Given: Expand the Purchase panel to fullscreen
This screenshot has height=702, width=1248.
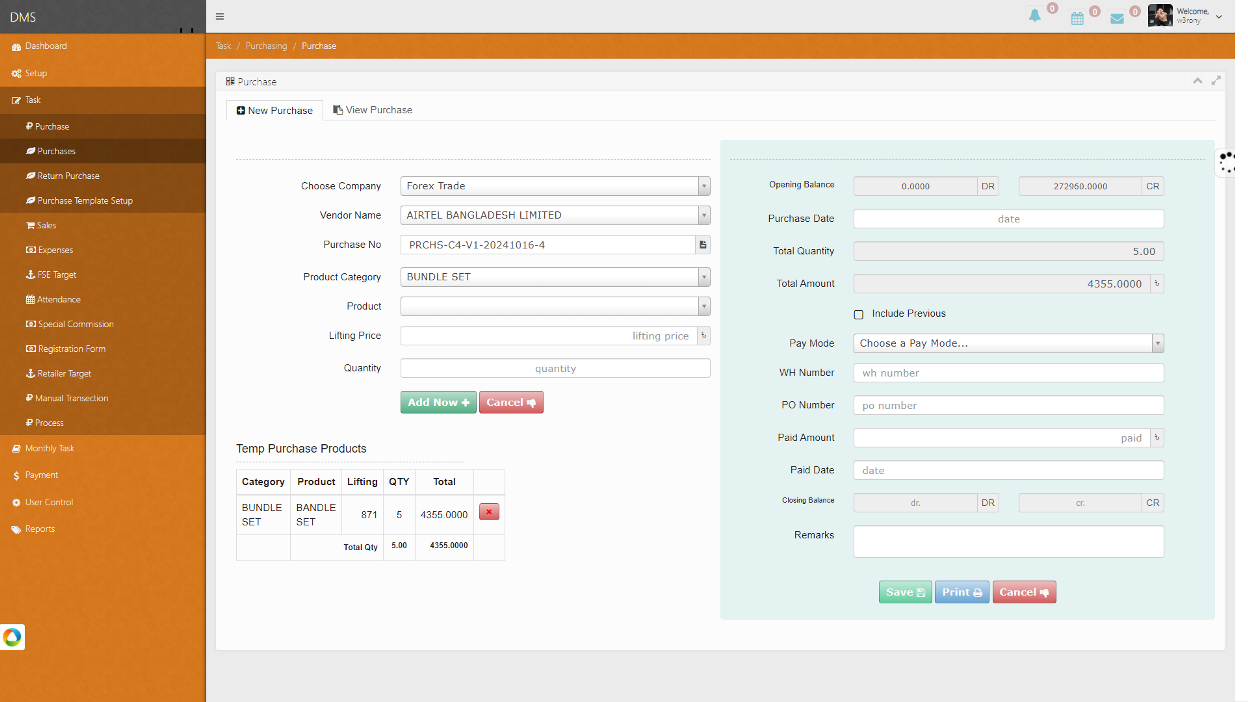Looking at the screenshot, I should pyautogui.click(x=1216, y=81).
